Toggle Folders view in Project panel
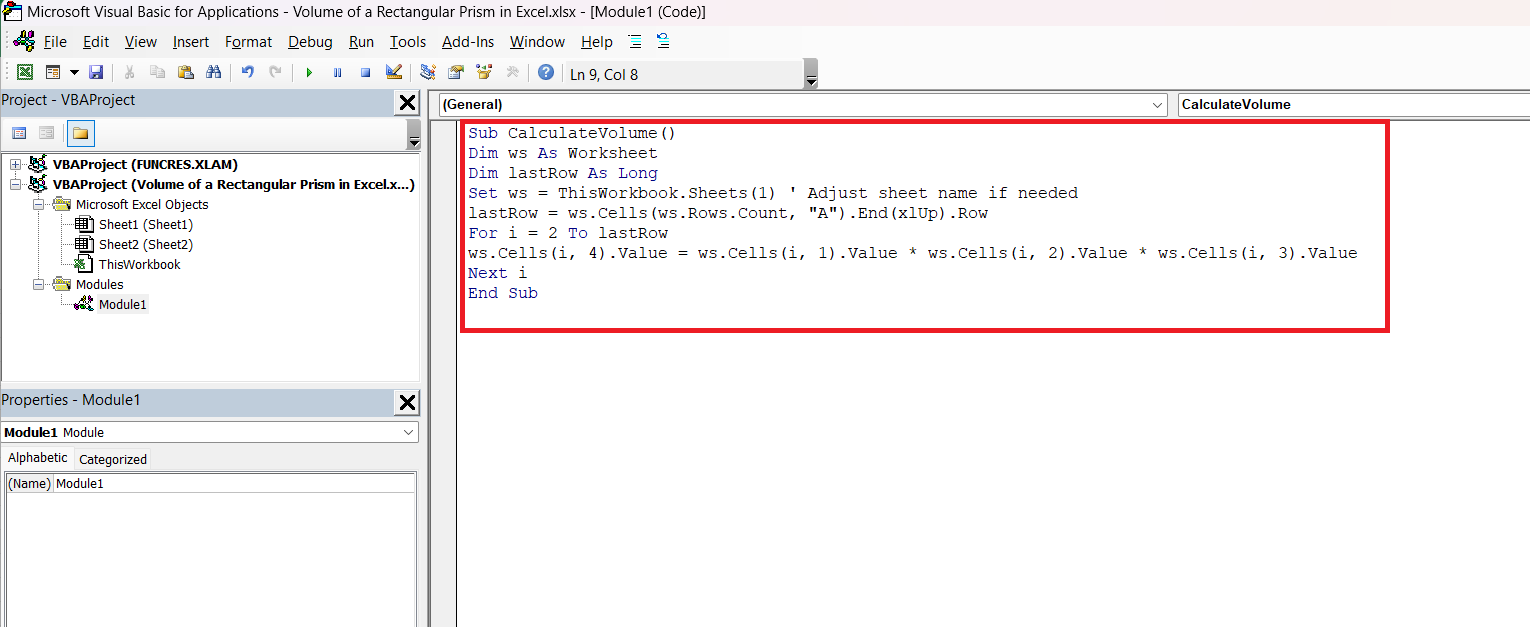The width and height of the screenshot is (1530, 627). [x=81, y=133]
